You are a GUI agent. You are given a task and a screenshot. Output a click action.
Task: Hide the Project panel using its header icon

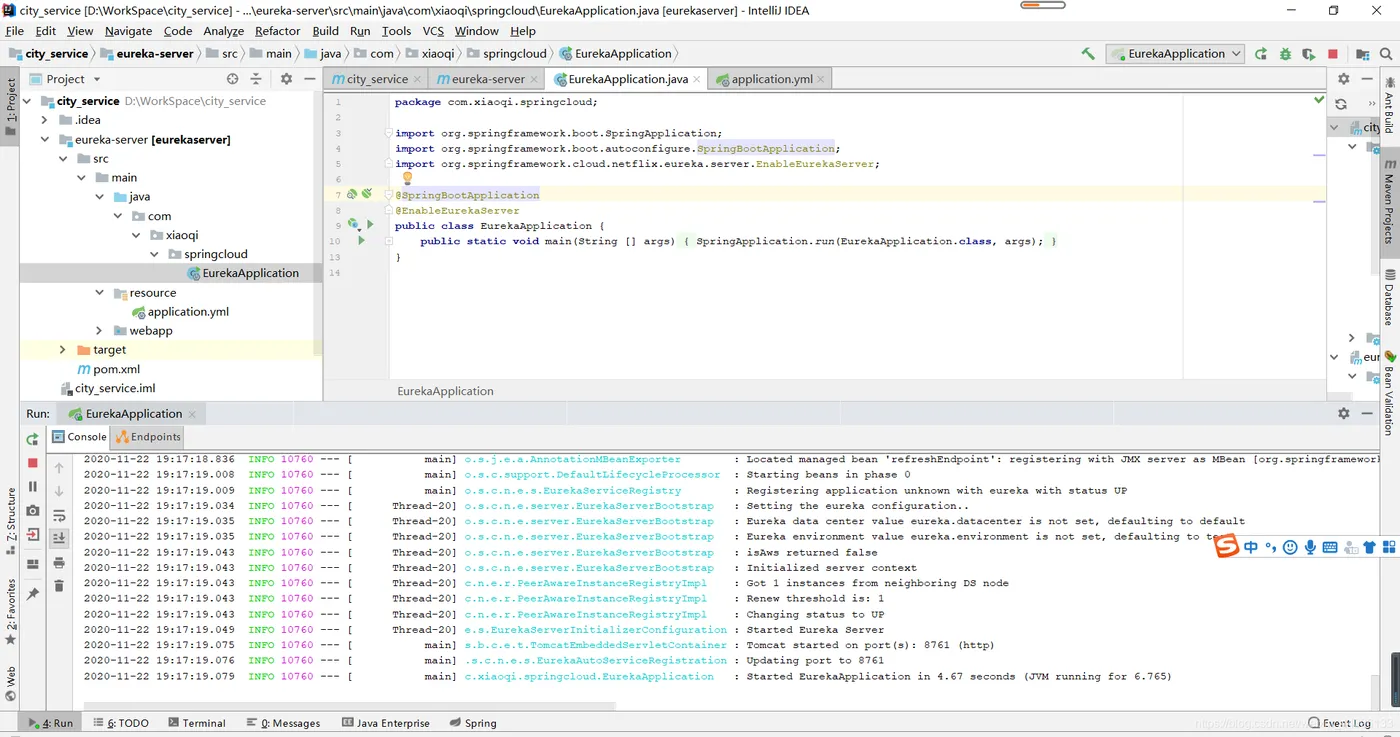pos(309,79)
